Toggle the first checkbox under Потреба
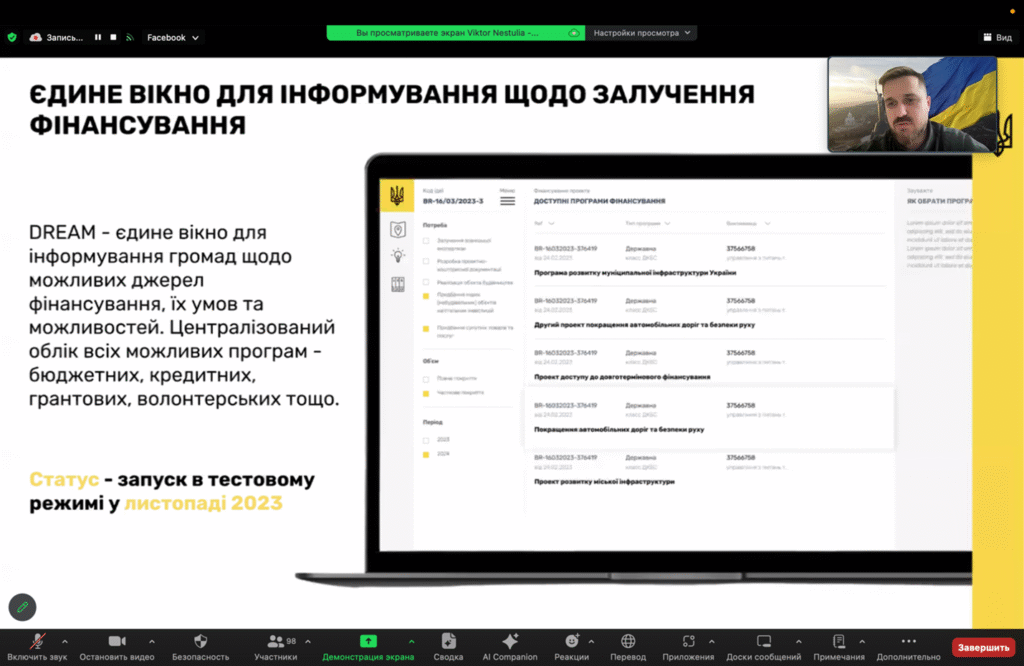Viewport: 1024px width, 666px height. 426,241
